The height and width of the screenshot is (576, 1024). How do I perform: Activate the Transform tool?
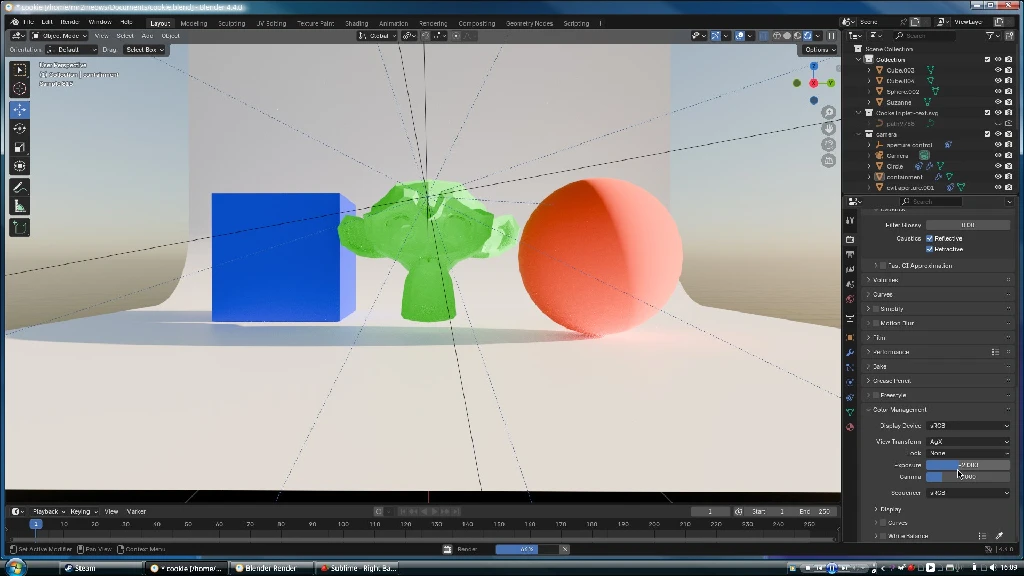[20, 167]
